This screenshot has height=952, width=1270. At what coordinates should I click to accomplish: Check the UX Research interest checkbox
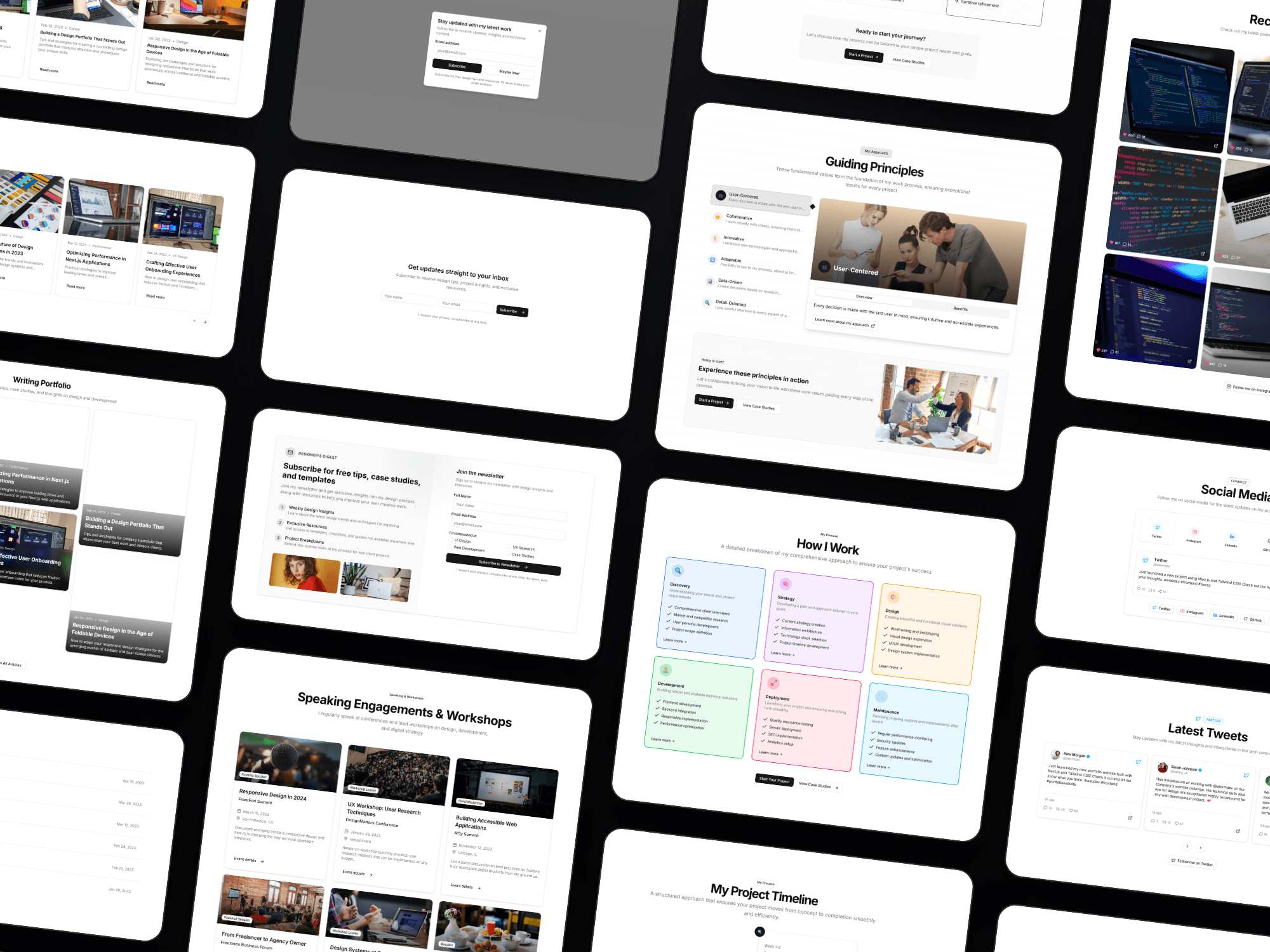509,546
